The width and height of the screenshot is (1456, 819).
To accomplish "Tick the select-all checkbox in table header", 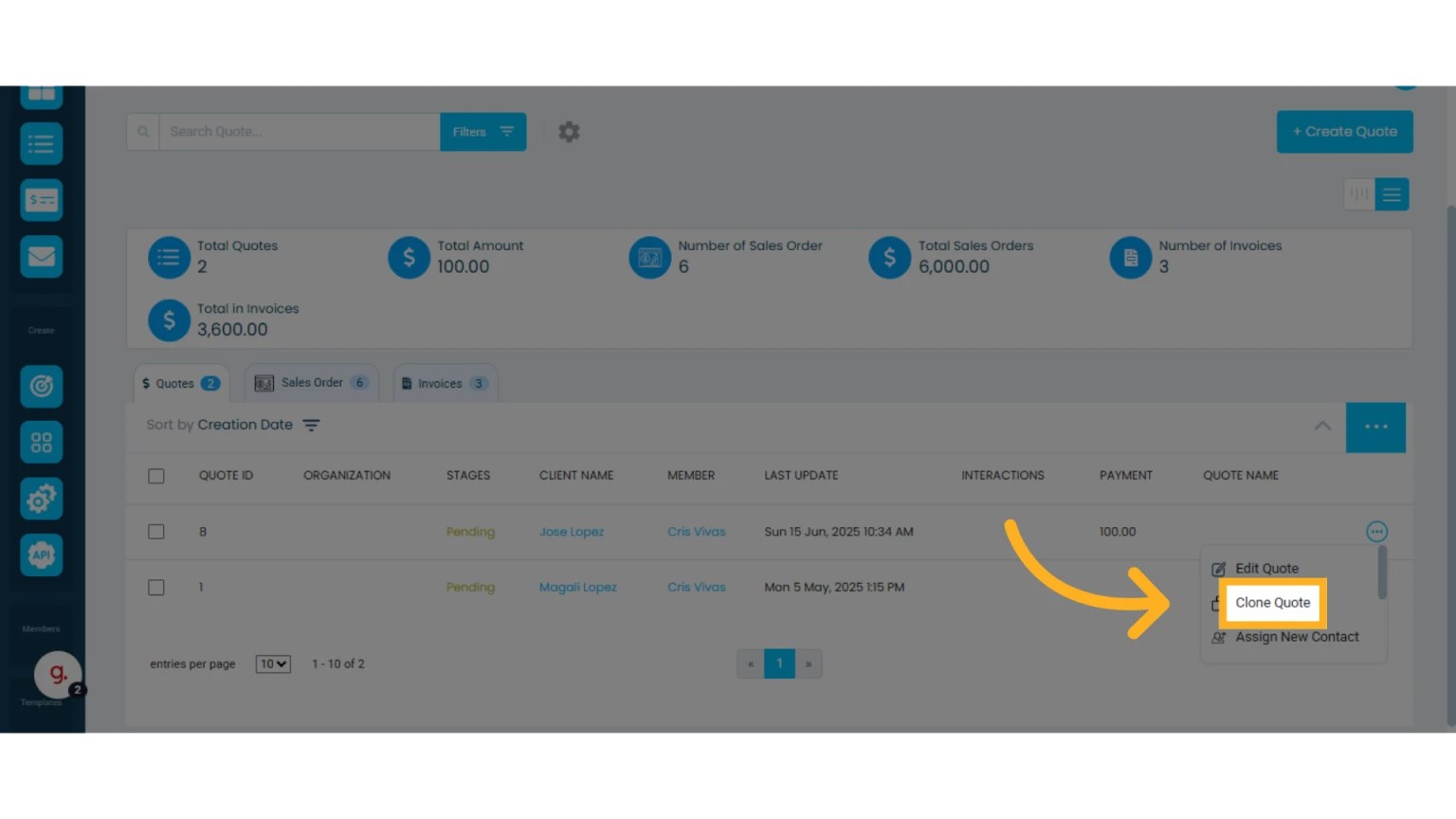I will pyautogui.click(x=156, y=476).
